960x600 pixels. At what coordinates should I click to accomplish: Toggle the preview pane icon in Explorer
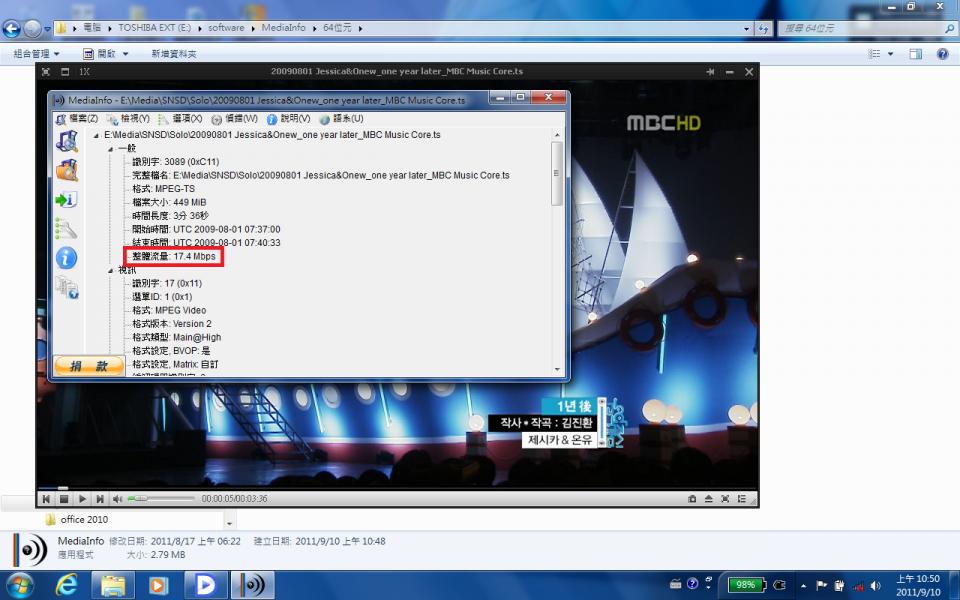915,54
